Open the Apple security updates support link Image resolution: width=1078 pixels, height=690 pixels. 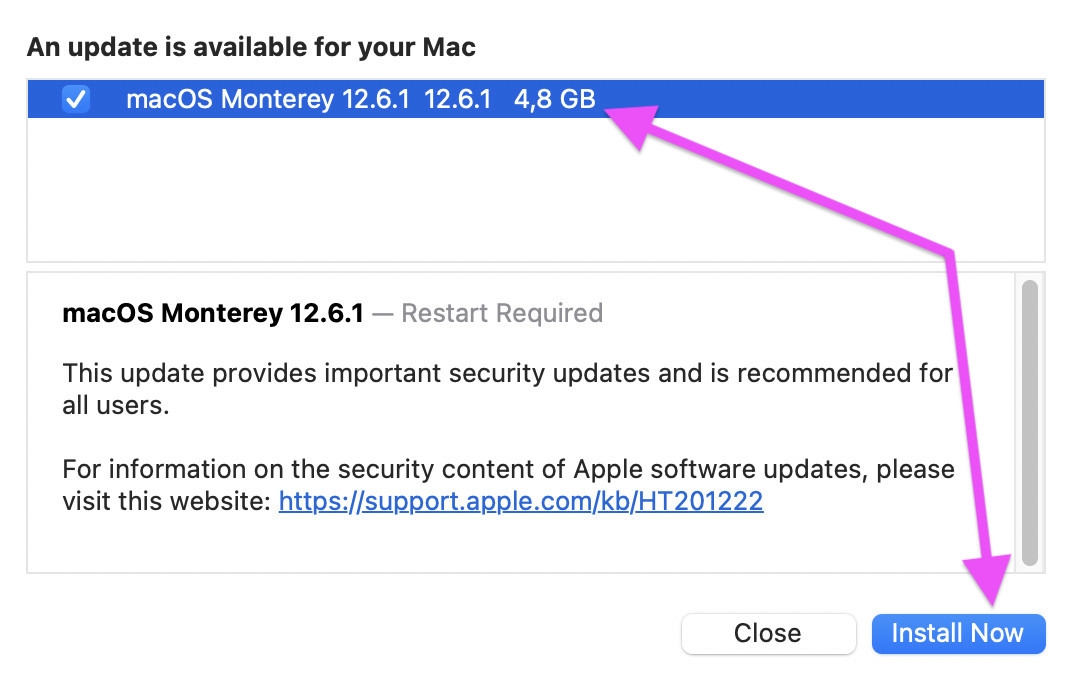(x=521, y=501)
